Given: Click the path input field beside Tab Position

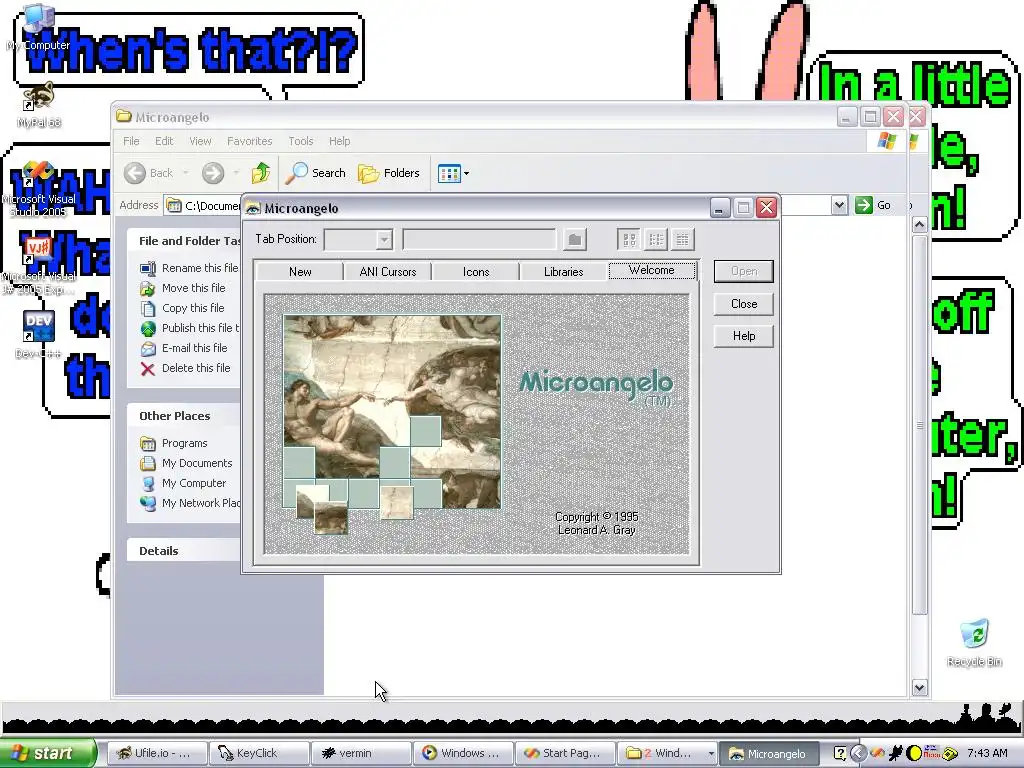Looking at the screenshot, I should coord(479,240).
